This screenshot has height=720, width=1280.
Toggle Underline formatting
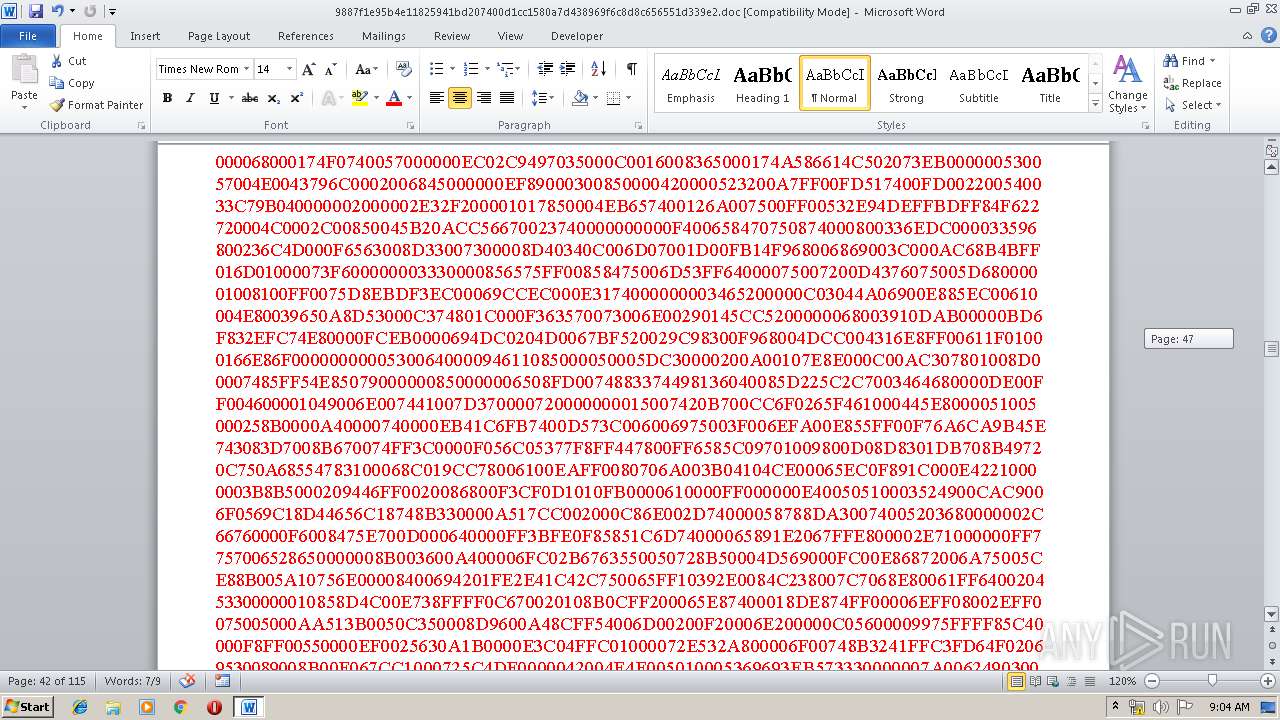tap(214, 98)
